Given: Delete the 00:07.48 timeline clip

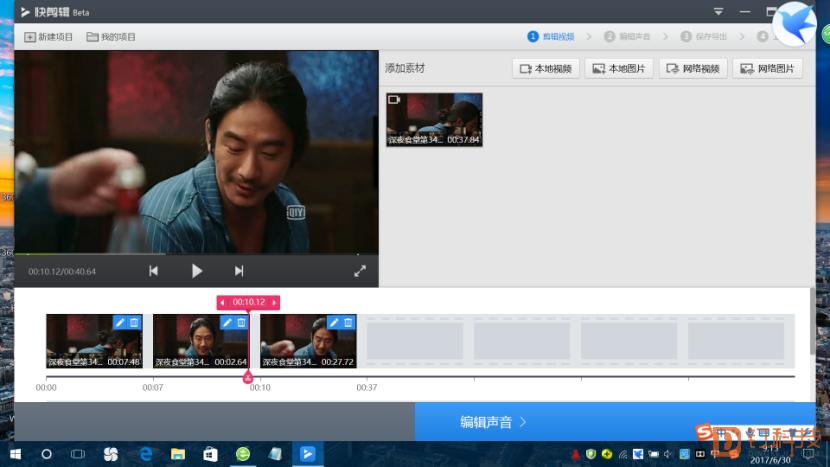Looking at the screenshot, I should tap(134, 322).
